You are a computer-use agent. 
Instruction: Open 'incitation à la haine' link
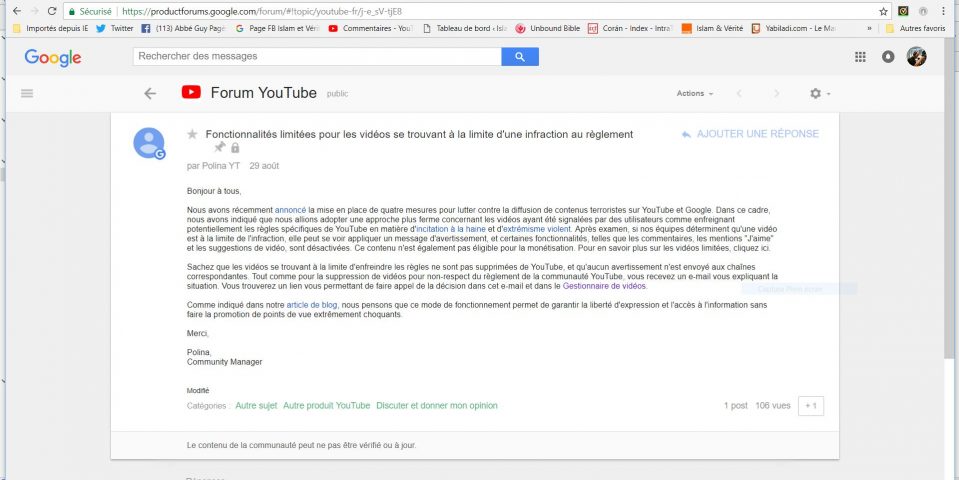click(x=451, y=229)
